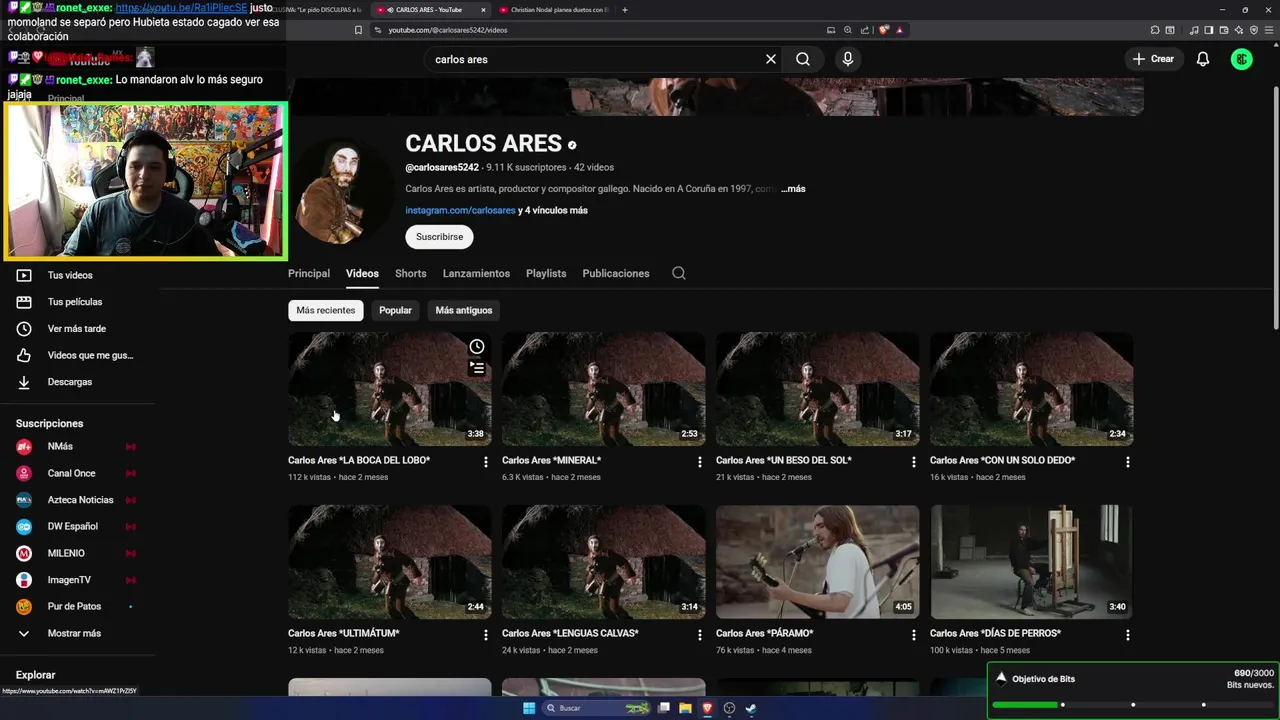Open Pur de Patos subscription channel
This screenshot has height=720, width=1280.
pyautogui.click(x=74, y=606)
